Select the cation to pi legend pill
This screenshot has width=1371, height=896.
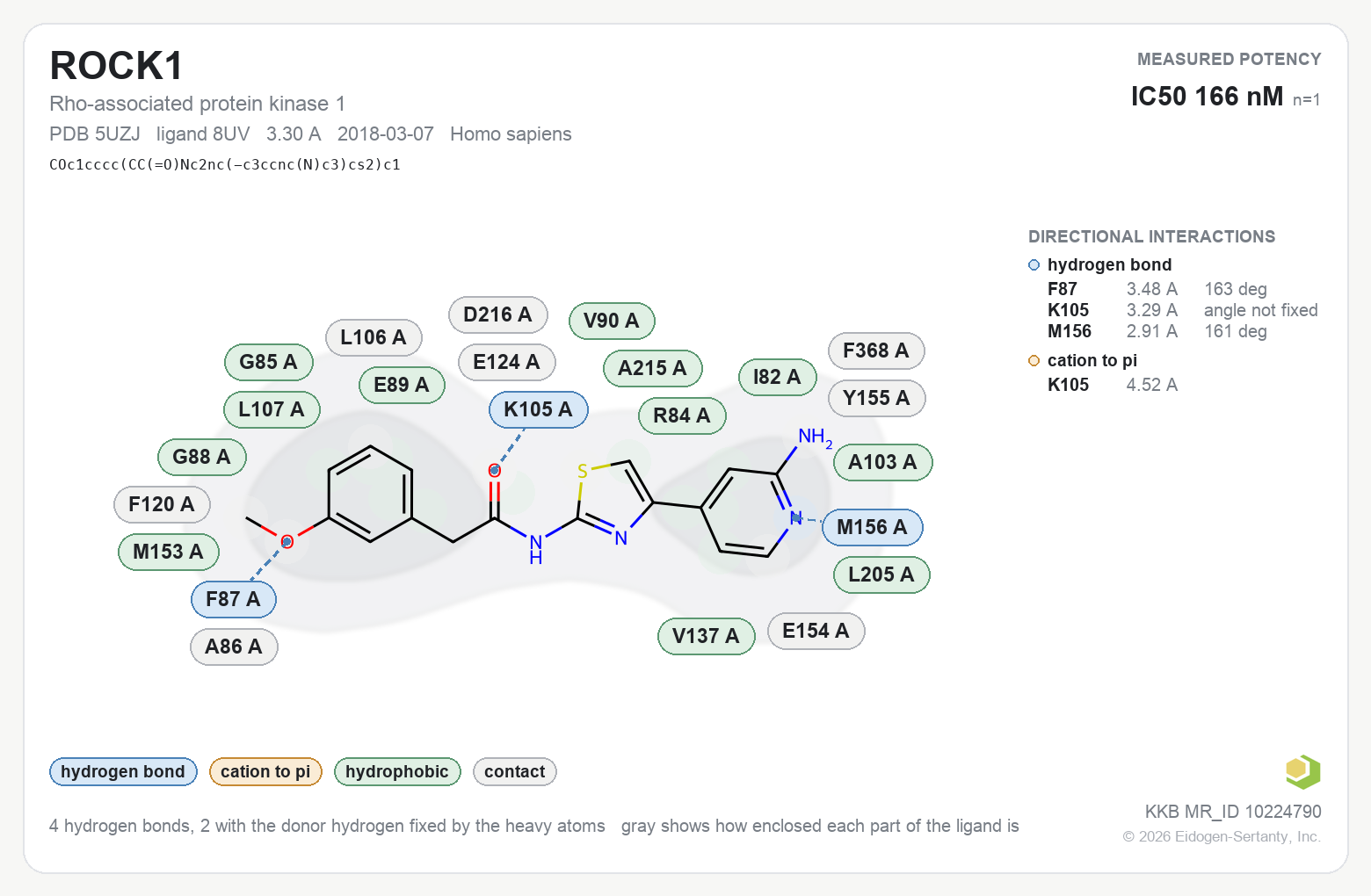click(x=265, y=772)
